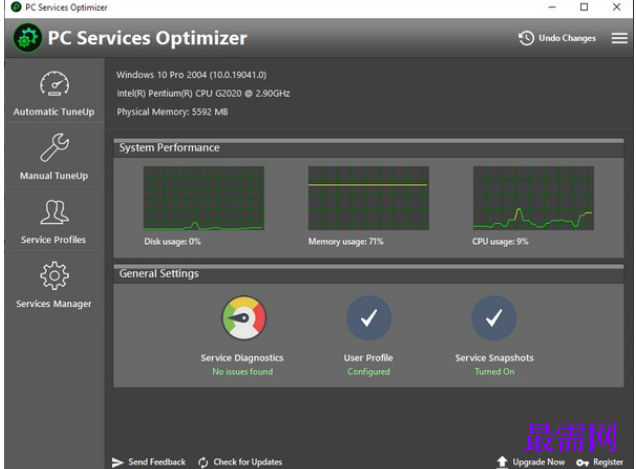636x469 pixels.
Task: Click the Upgrade Now link
Action: pos(539,462)
